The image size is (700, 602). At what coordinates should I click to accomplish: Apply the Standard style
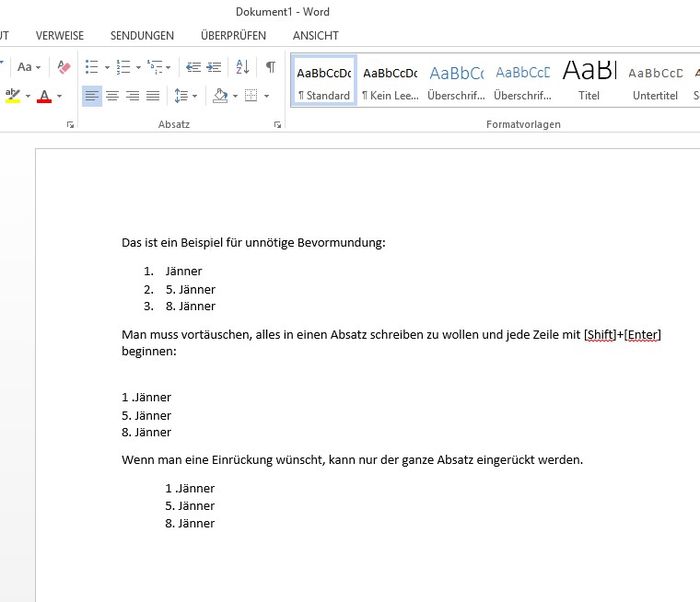coord(324,81)
